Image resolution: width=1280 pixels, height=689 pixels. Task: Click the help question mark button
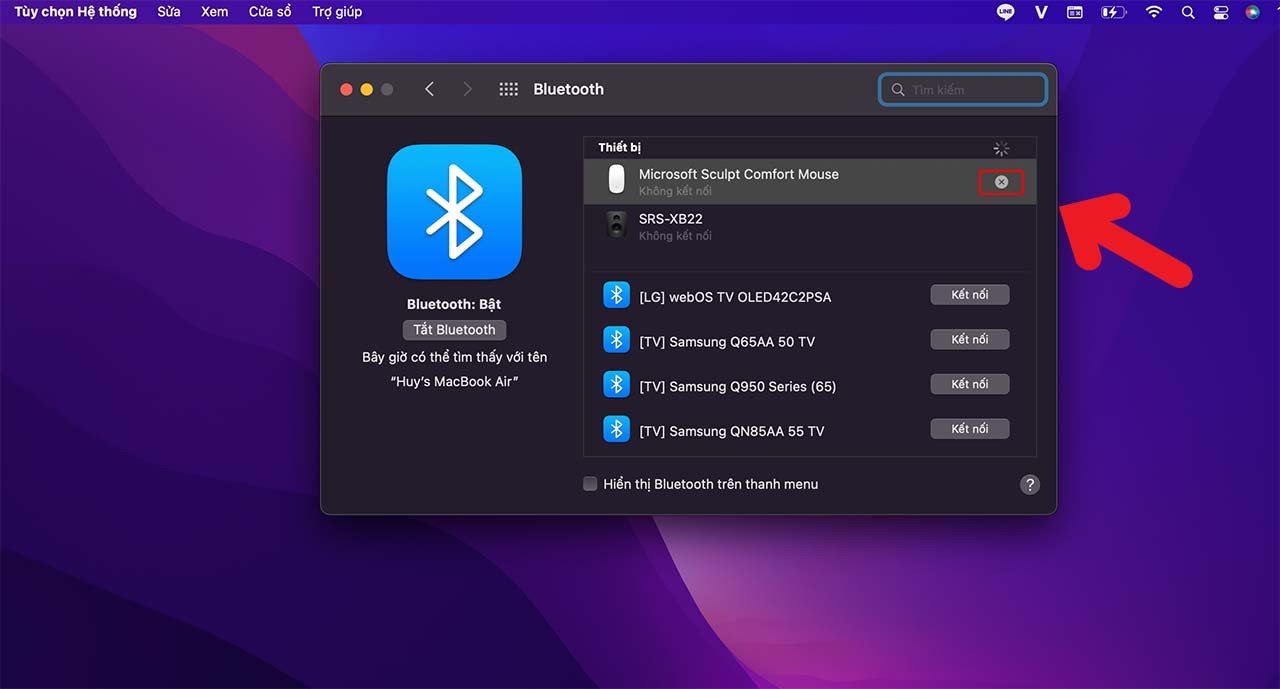[x=1030, y=484]
